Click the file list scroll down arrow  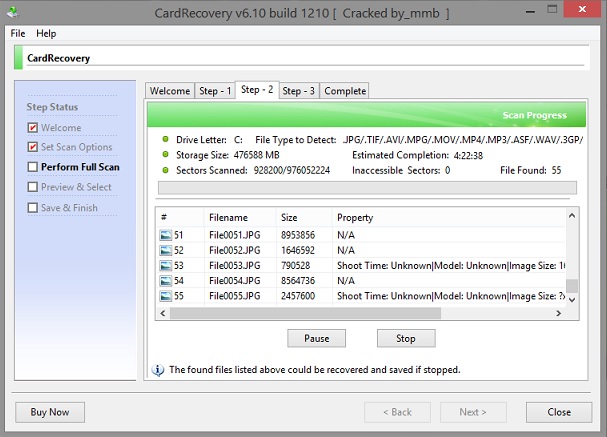(572, 300)
